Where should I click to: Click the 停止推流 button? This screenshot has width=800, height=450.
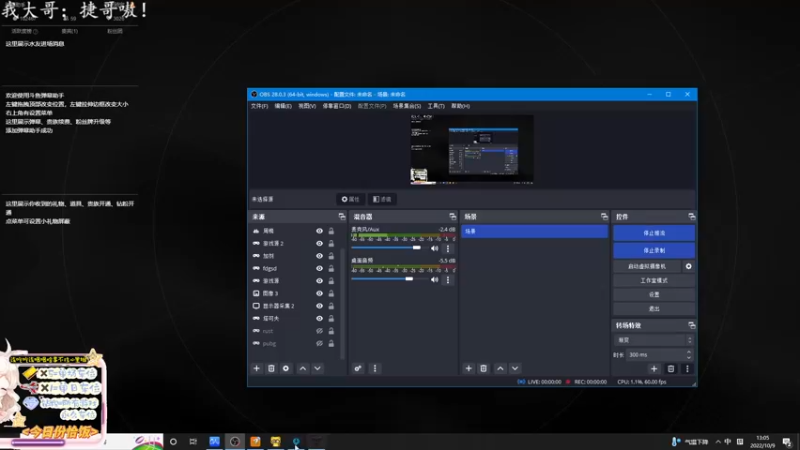(654, 233)
